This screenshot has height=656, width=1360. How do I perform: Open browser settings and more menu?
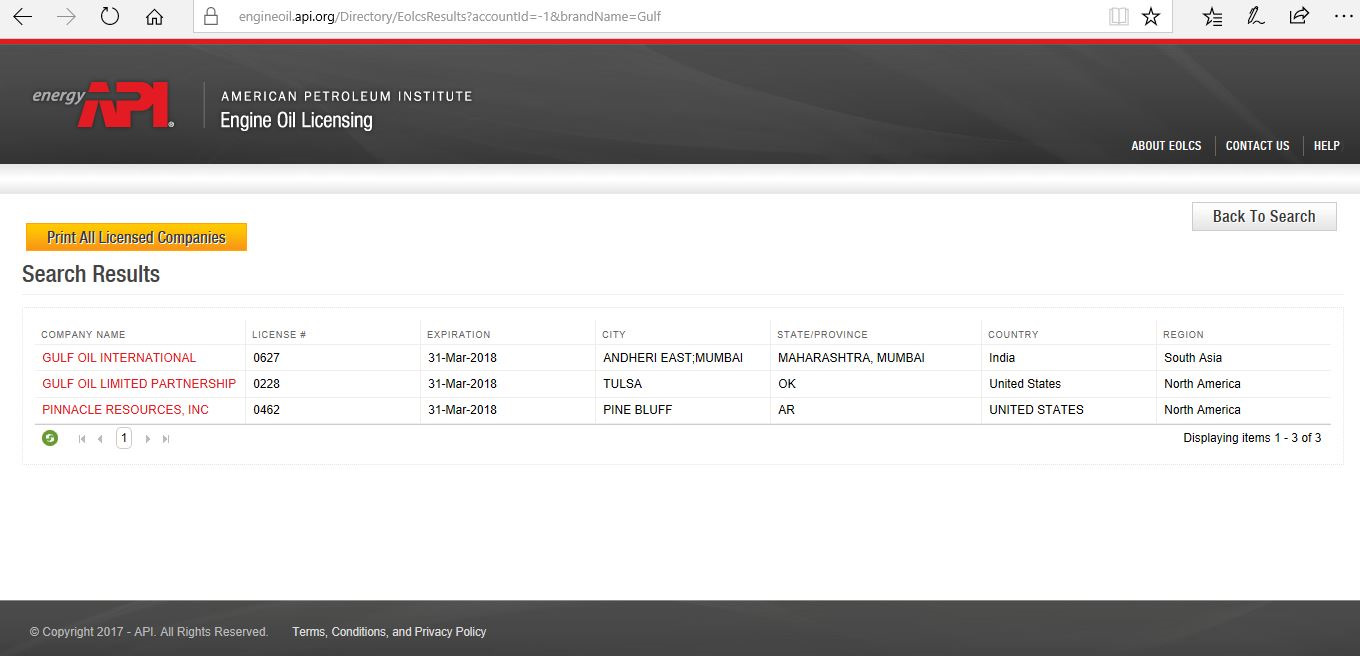(x=1343, y=16)
